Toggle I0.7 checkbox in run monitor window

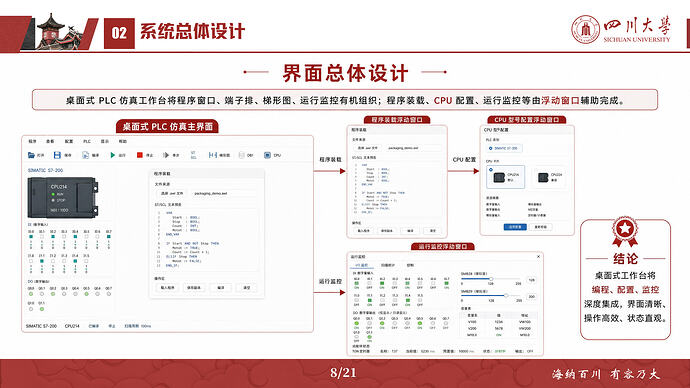pos(446,283)
